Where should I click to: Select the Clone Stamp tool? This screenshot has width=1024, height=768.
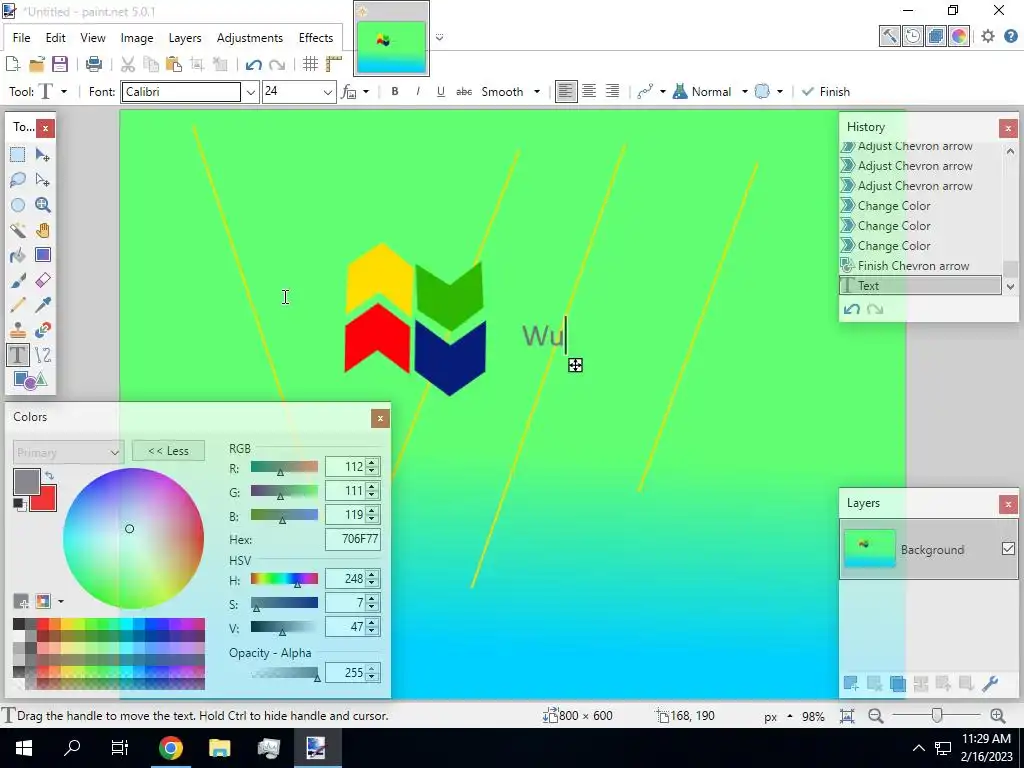[x=18, y=330]
